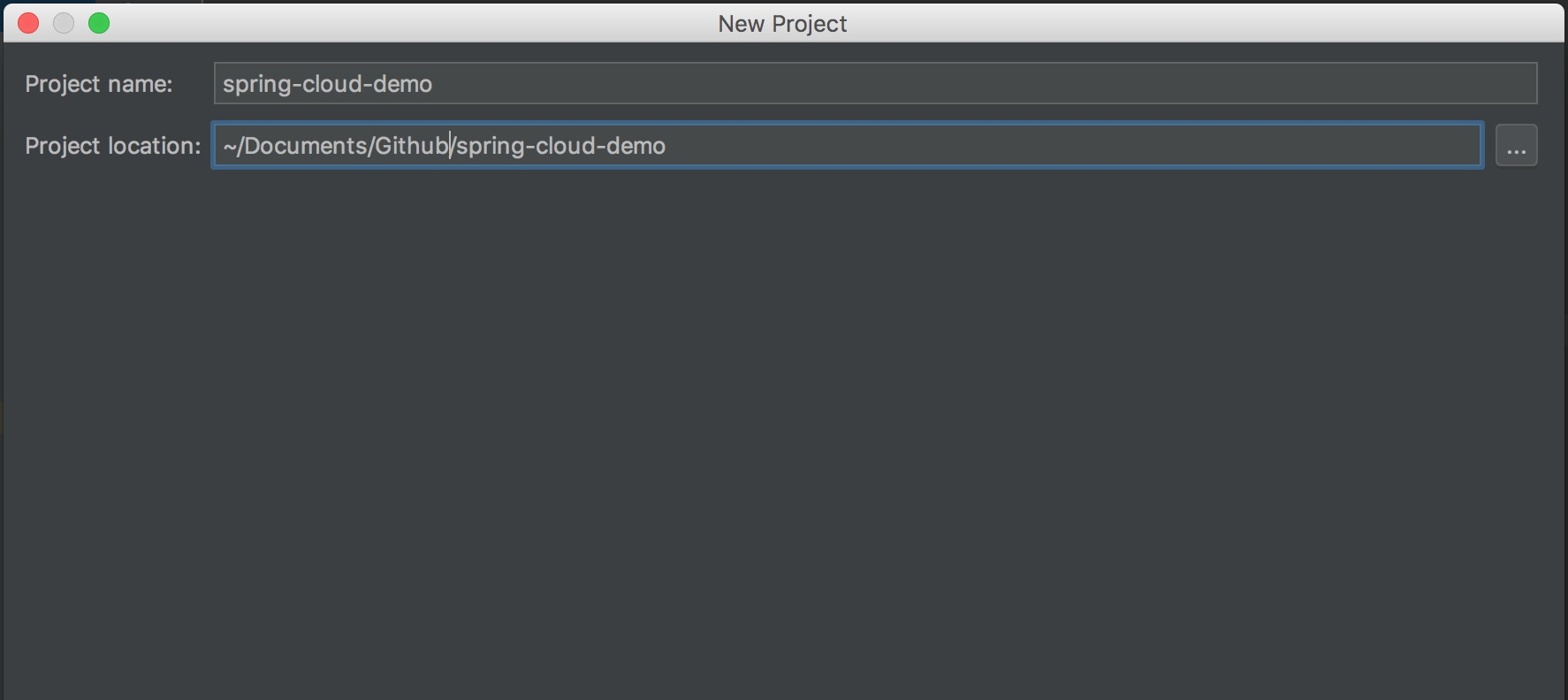Focus the Project name input field

pyautogui.click(x=875, y=84)
